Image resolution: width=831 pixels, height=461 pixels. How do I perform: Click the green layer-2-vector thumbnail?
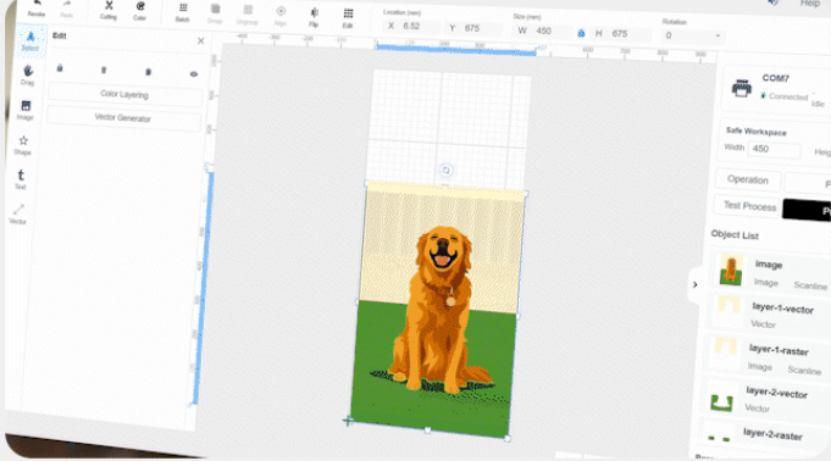[722, 402]
